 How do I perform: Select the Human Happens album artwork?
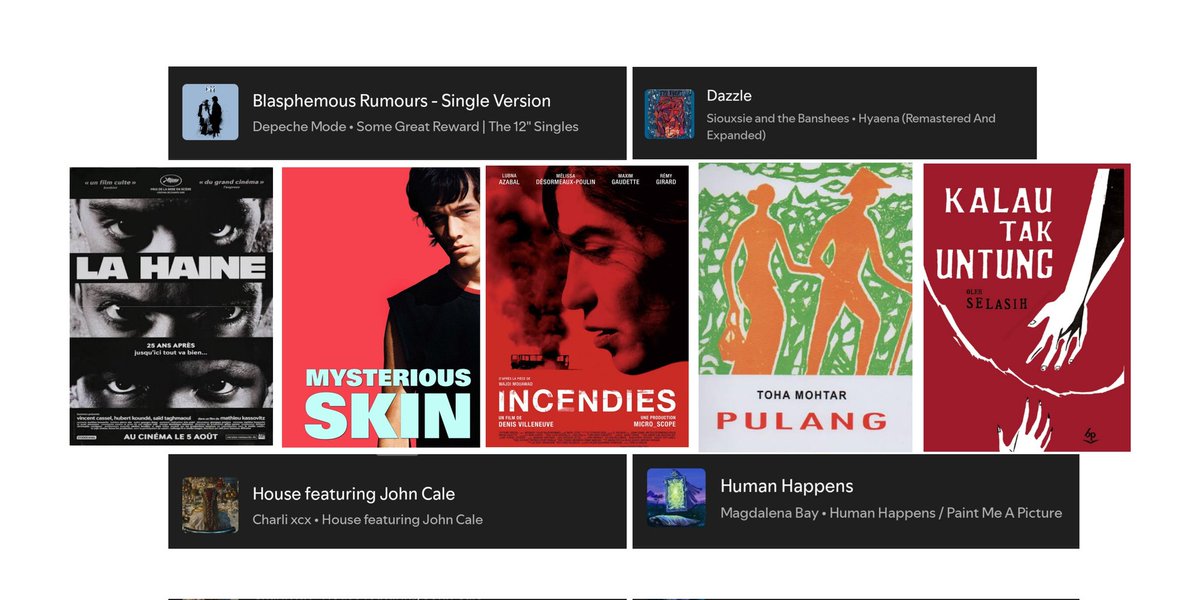(676, 497)
